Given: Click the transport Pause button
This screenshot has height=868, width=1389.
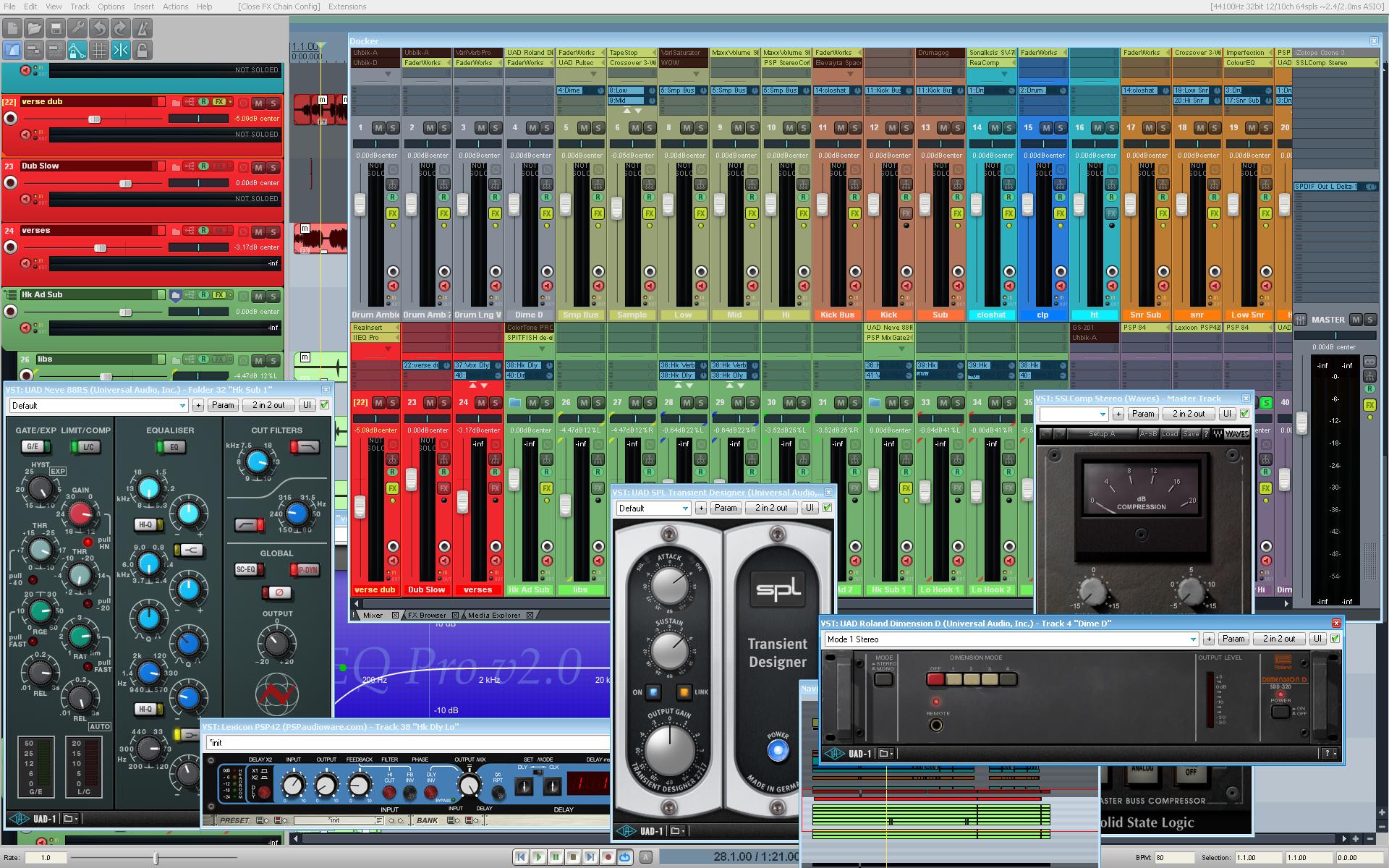Looking at the screenshot, I should pyautogui.click(x=555, y=857).
